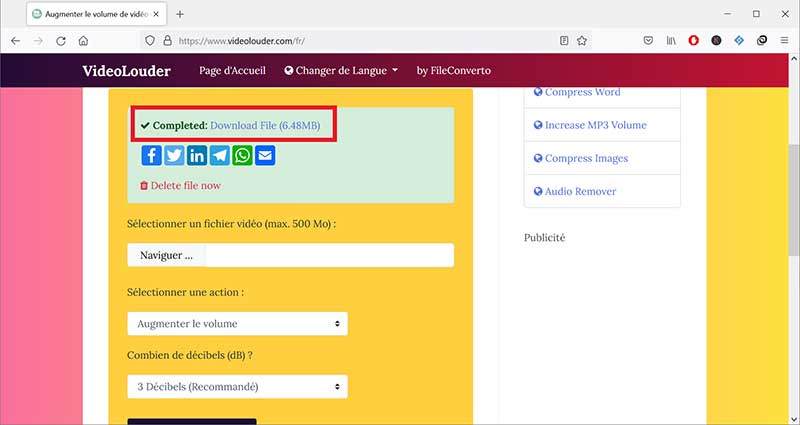Click the tracking protection shield icon
The width and height of the screenshot is (800, 425).
[149, 41]
